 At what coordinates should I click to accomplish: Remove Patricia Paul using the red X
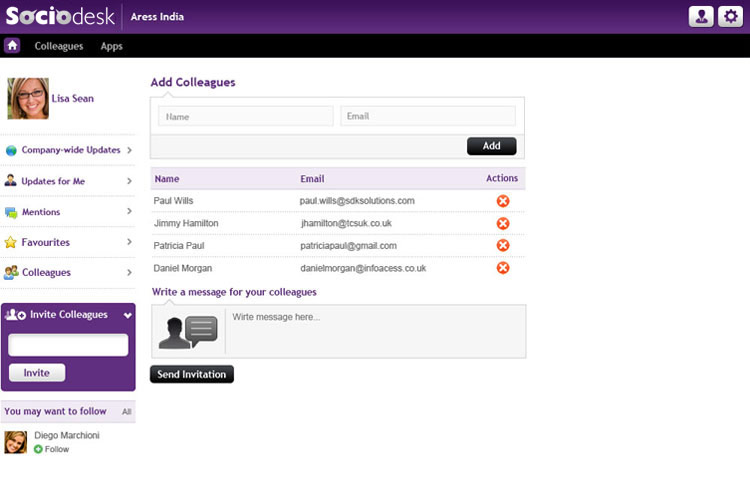tap(503, 245)
